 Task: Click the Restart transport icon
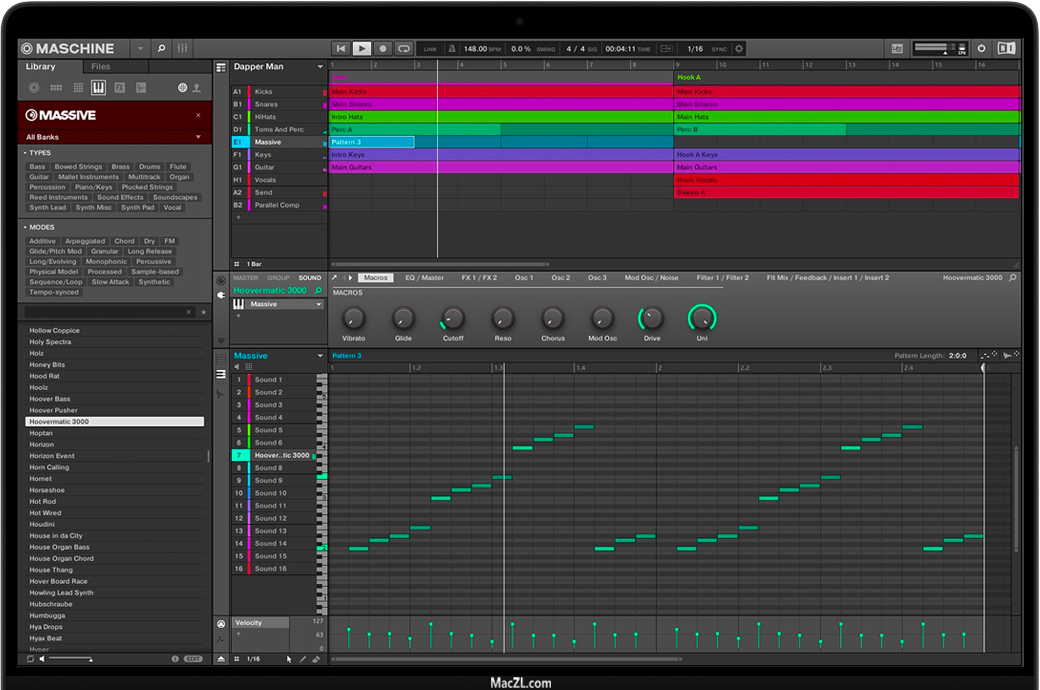point(340,48)
